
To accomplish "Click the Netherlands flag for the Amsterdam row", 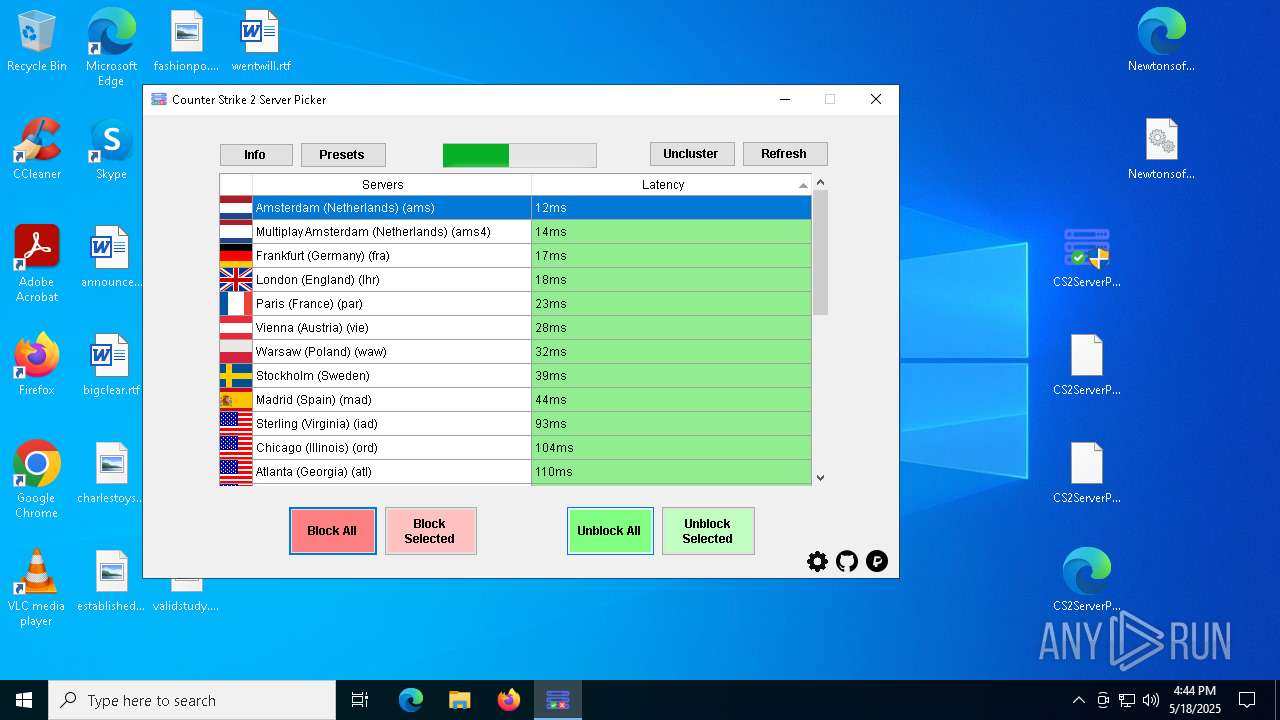I will [236, 208].
